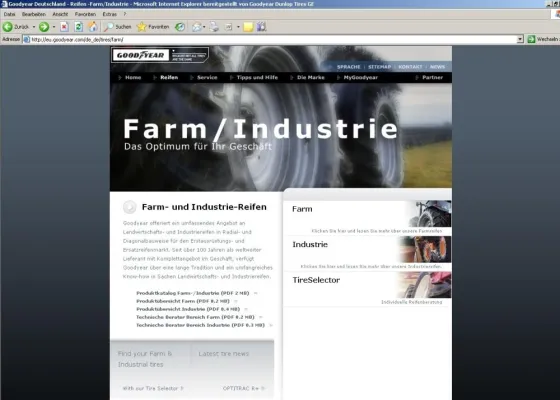The image size is (560, 400).
Task: Download Technische Berater Bereich Farm PDF
Action: click(x=195, y=317)
